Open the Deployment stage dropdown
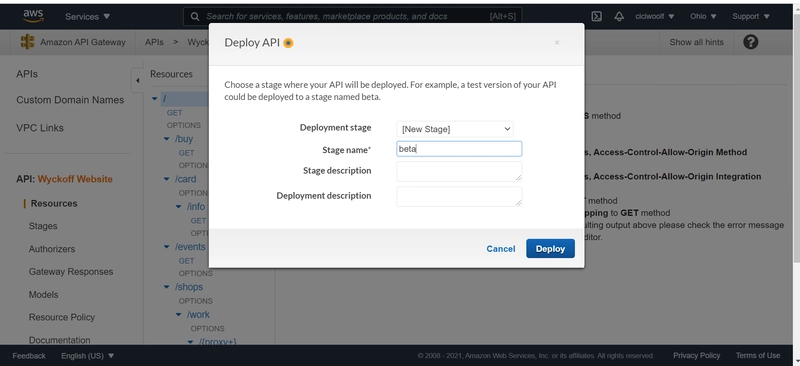Screen dimensions: 800x366 click(x=455, y=129)
